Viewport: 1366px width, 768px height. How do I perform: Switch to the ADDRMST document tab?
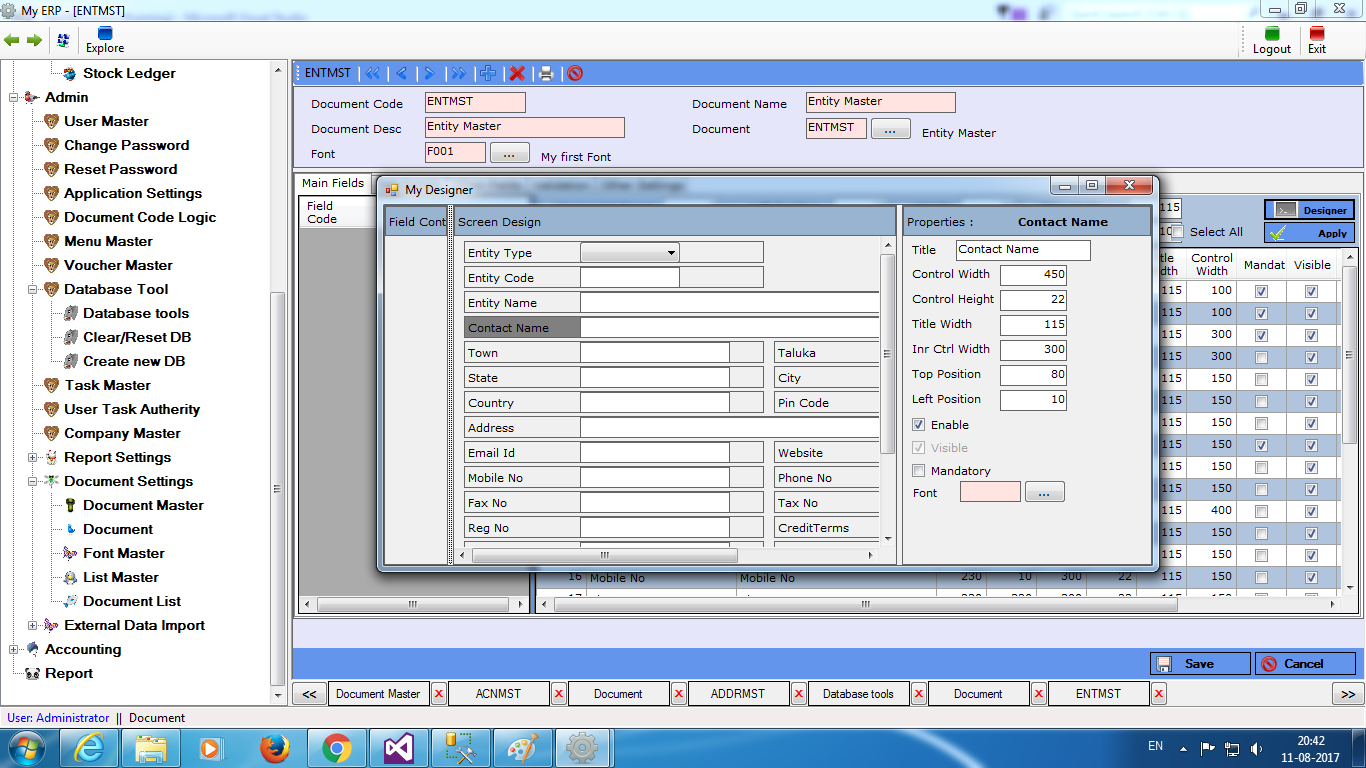coord(738,694)
